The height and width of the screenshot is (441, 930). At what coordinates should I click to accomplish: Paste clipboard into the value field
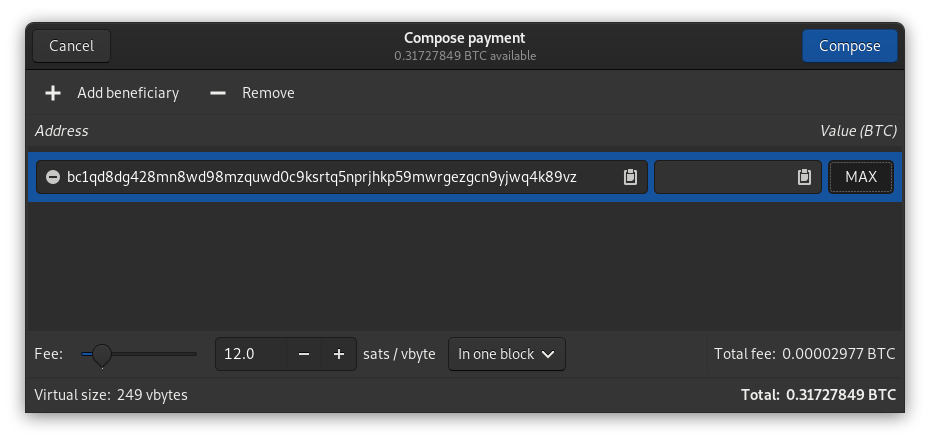click(x=804, y=177)
